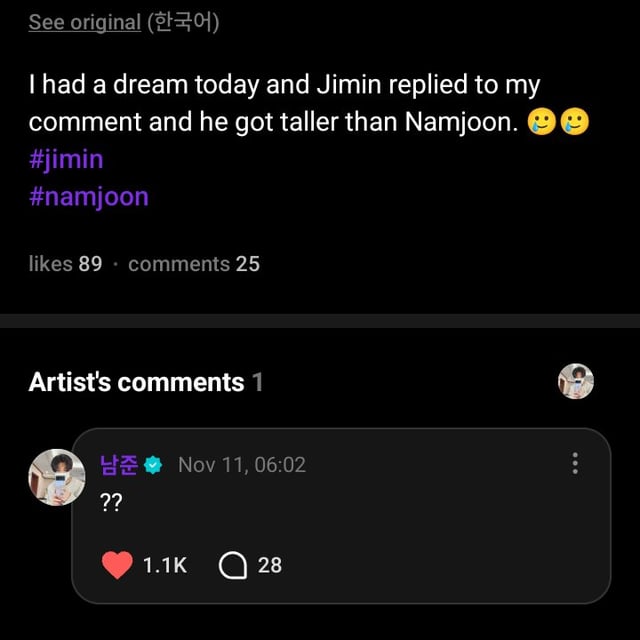The image size is (640, 640).
Task: Tap the 28 reply count
Action: coord(270,566)
